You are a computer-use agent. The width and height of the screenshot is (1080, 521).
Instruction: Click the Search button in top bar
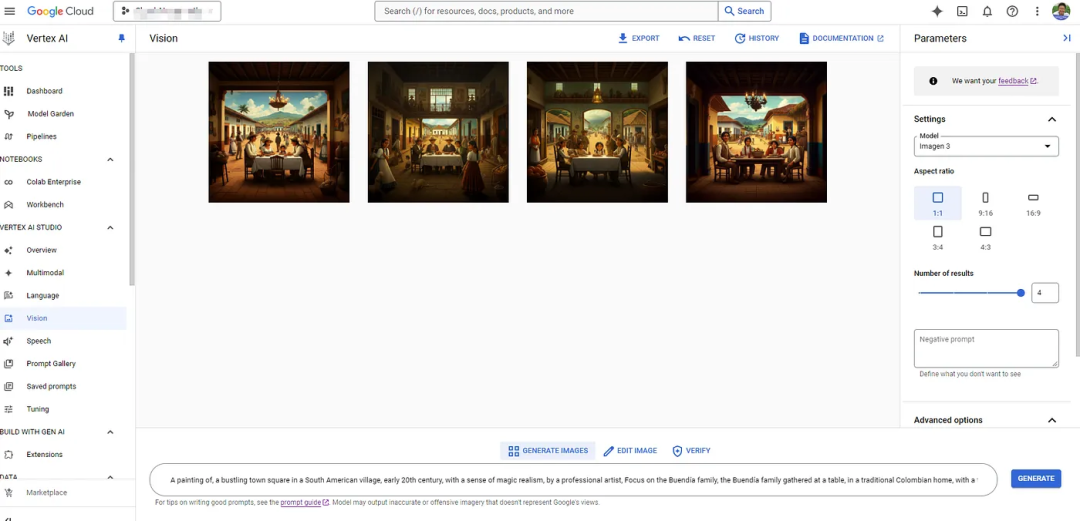pos(745,11)
